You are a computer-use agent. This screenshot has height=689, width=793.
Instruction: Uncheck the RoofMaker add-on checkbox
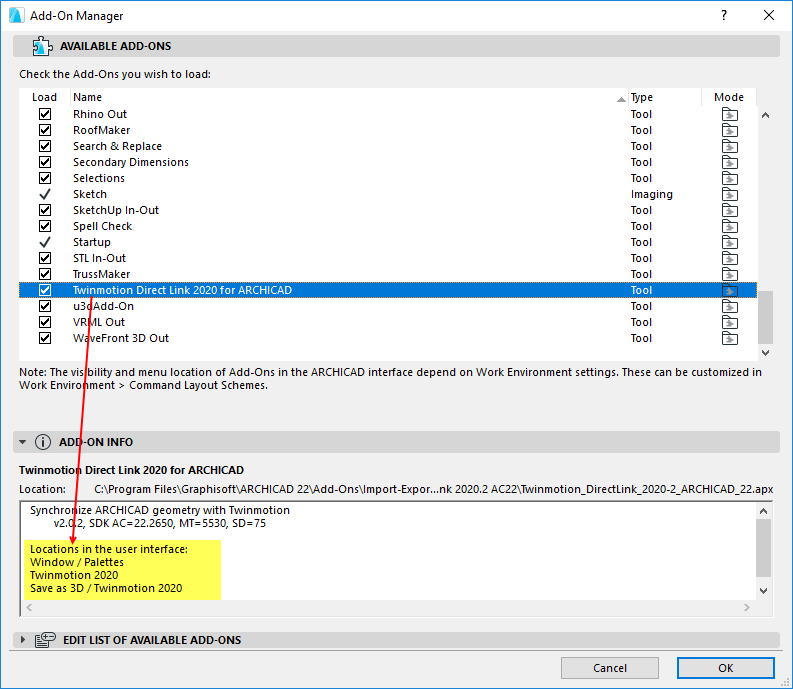pyautogui.click(x=45, y=130)
